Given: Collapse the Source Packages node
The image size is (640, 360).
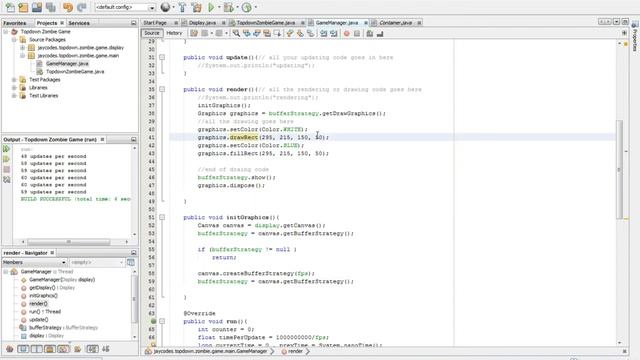Looking at the screenshot, I should [x=14, y=40].
